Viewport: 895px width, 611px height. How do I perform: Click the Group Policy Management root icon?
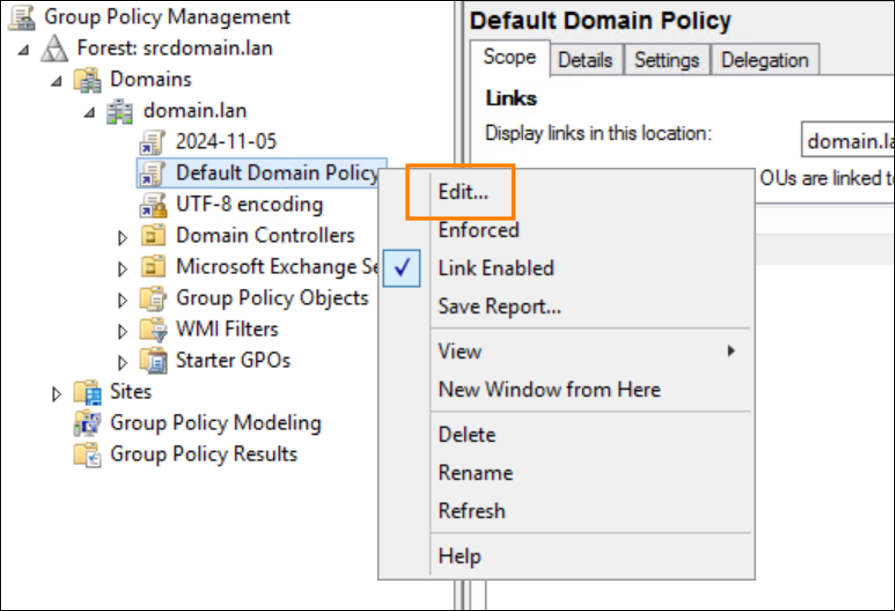(22, 17)
